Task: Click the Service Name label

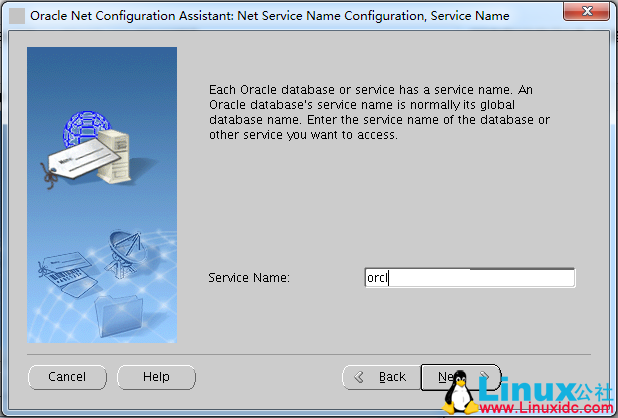Action: click(248, 278)
